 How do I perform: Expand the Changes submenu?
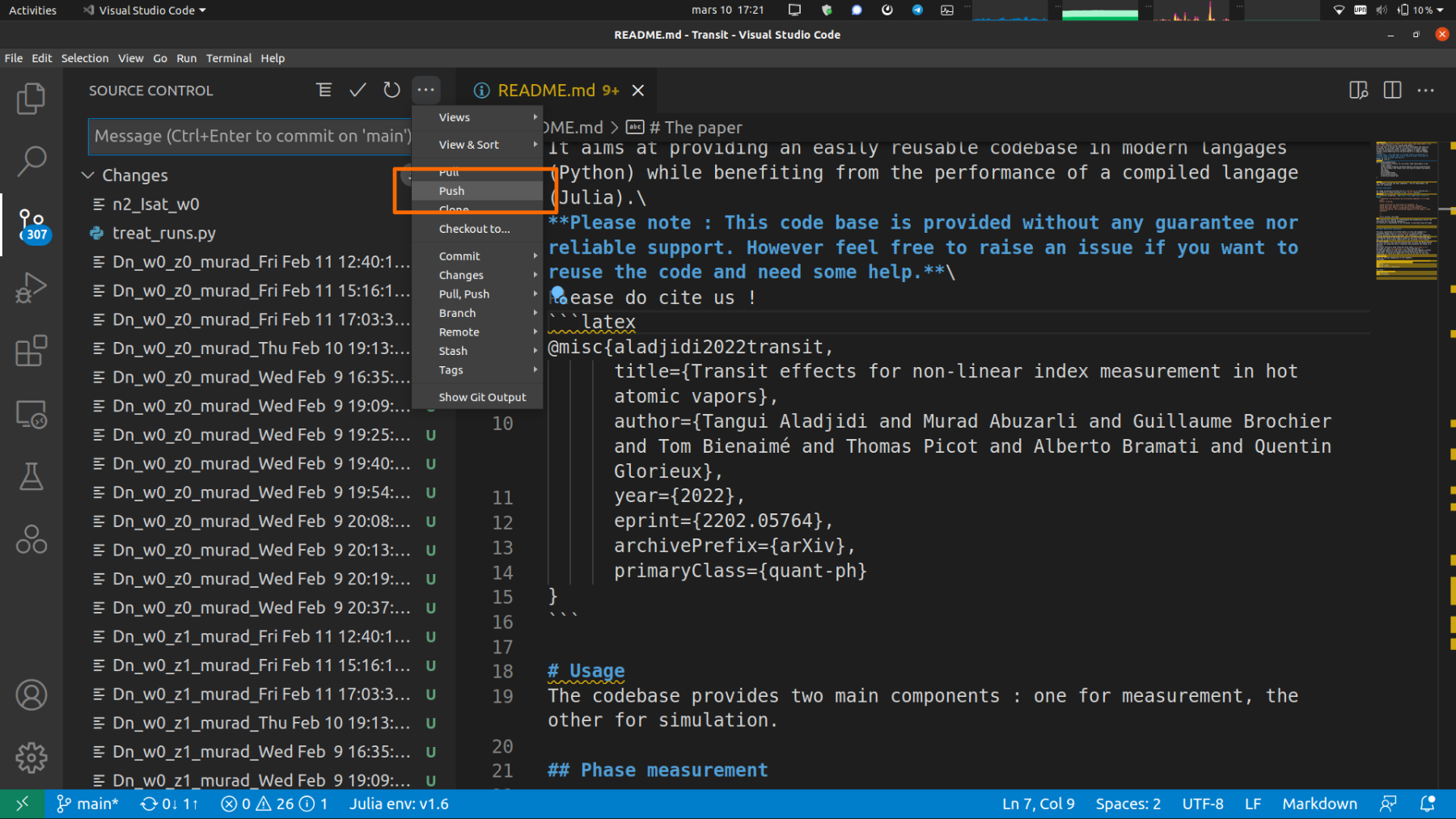[x=477, y=275]
